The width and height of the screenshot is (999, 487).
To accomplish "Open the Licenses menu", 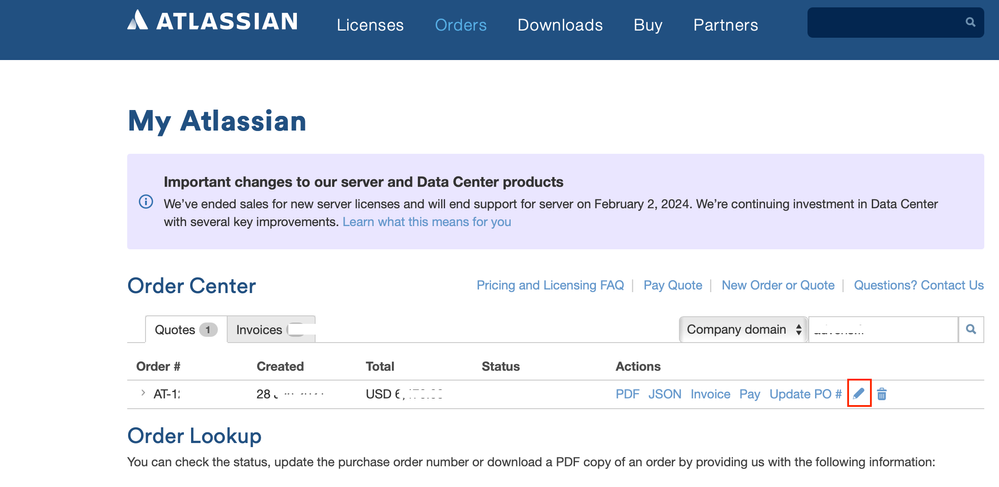I will coord(370,25).
